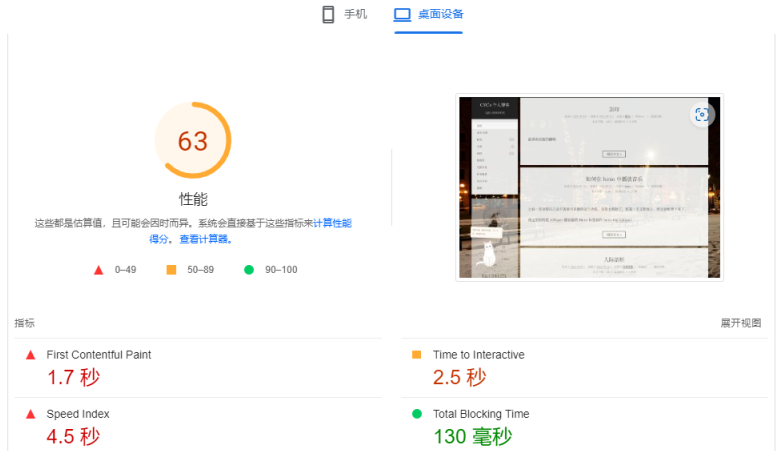Click the 1.7 秒 value
This screenshot has height=451, width=782.
tap(73, 377)
